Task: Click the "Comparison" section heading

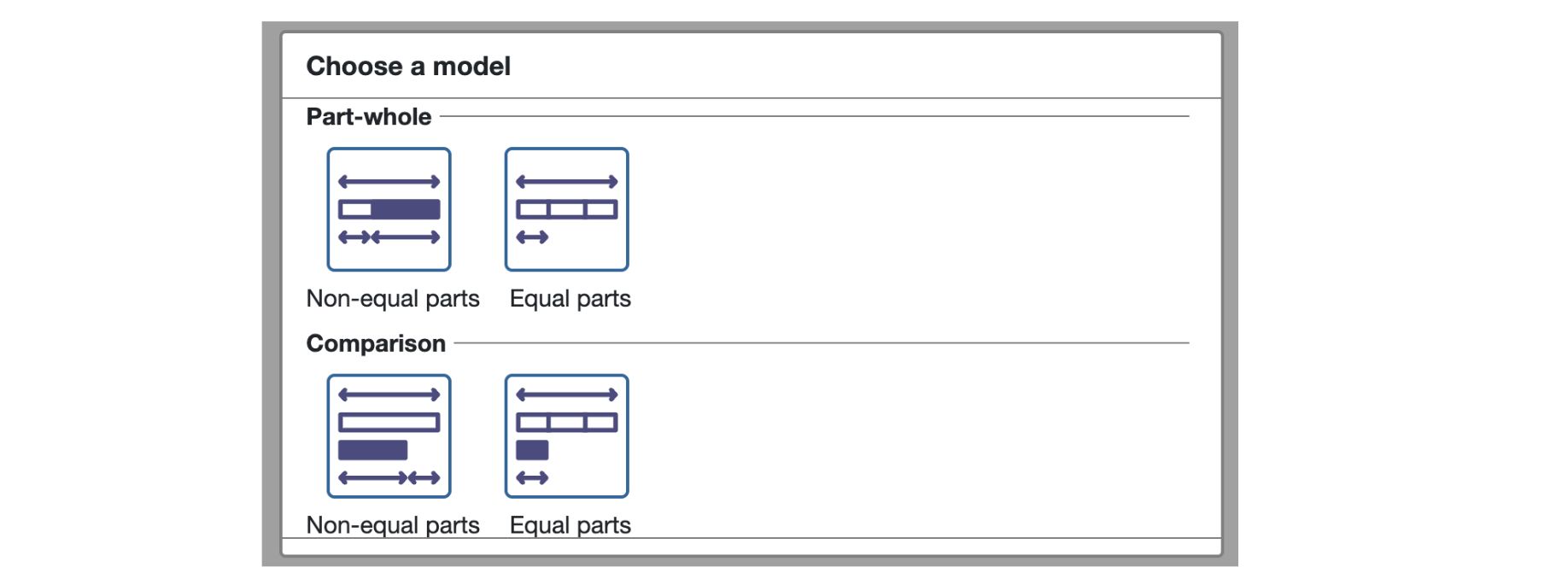Action: pos(376,343)
